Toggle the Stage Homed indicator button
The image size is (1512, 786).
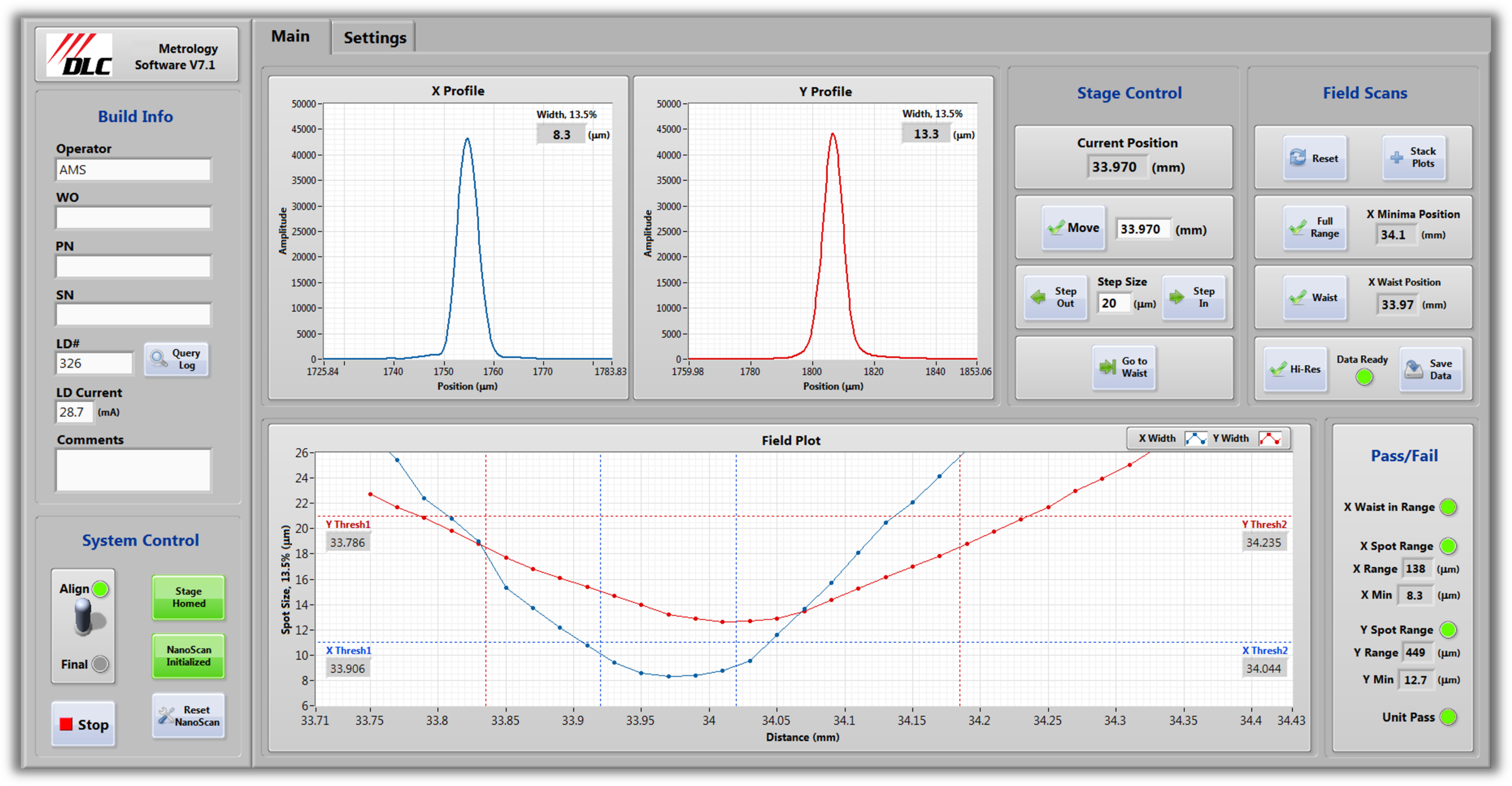pyautogui.click(x=188, y=597)
